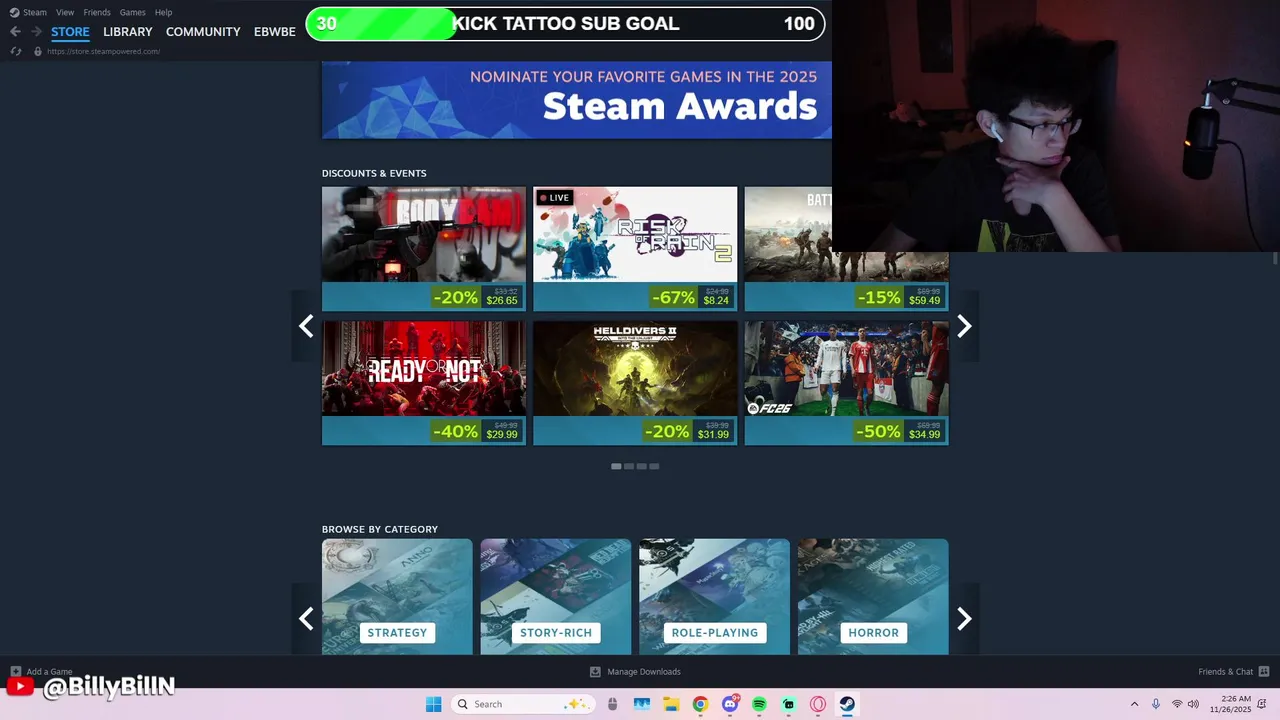
Task: Click the volume speaker icon in the tray
Action: (x=1193, y=704)
